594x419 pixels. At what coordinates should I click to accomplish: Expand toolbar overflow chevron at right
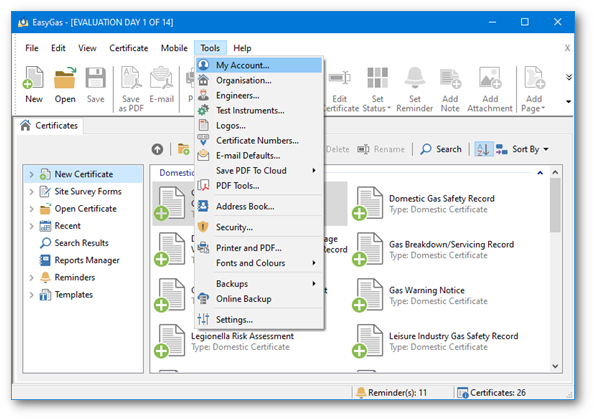(x=569, y=77)
